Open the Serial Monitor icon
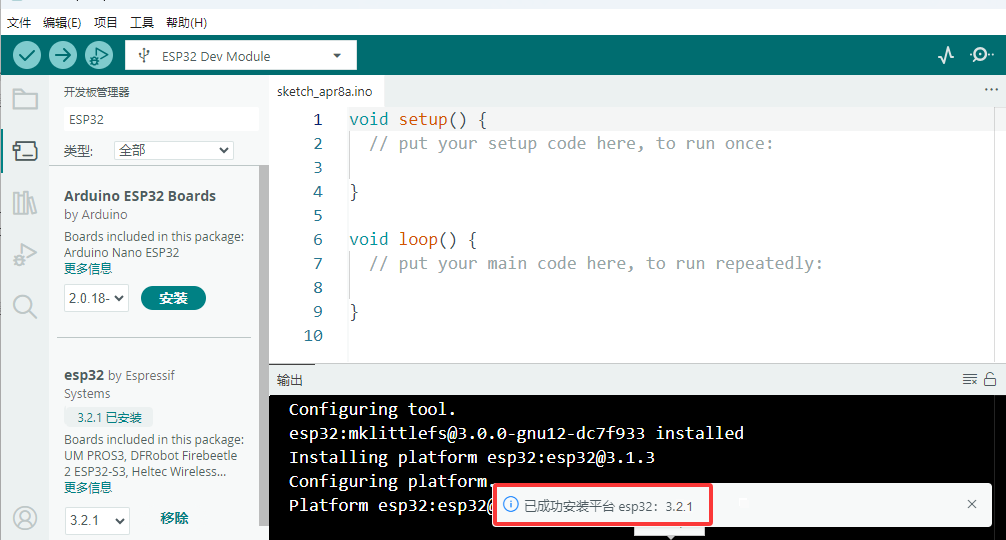Image resolution: width=1006 pixels, height=540 pixels. (982, 55)
